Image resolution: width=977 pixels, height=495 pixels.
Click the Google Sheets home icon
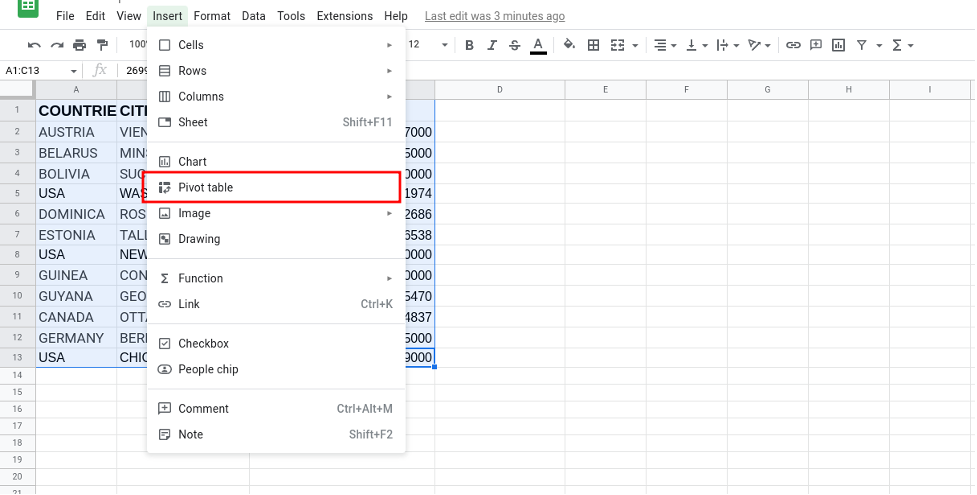[28, 7]
